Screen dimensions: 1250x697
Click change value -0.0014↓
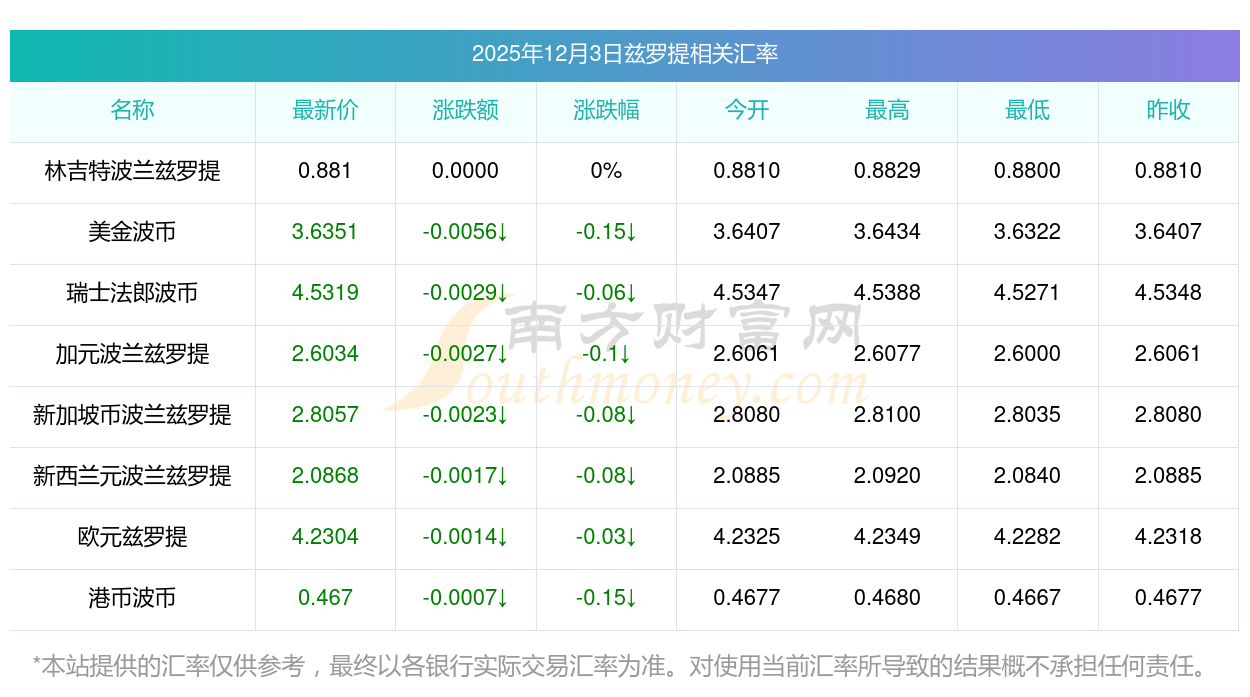click(x=465, y=537)
